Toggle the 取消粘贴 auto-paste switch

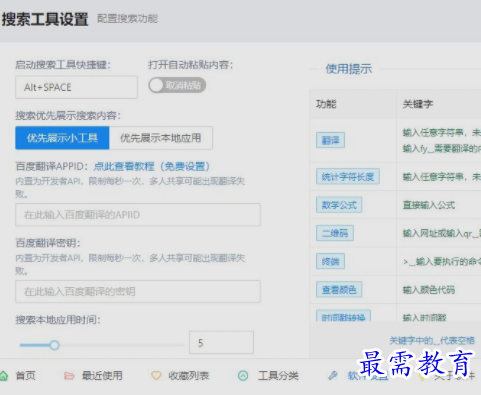(x=177, y=85)
